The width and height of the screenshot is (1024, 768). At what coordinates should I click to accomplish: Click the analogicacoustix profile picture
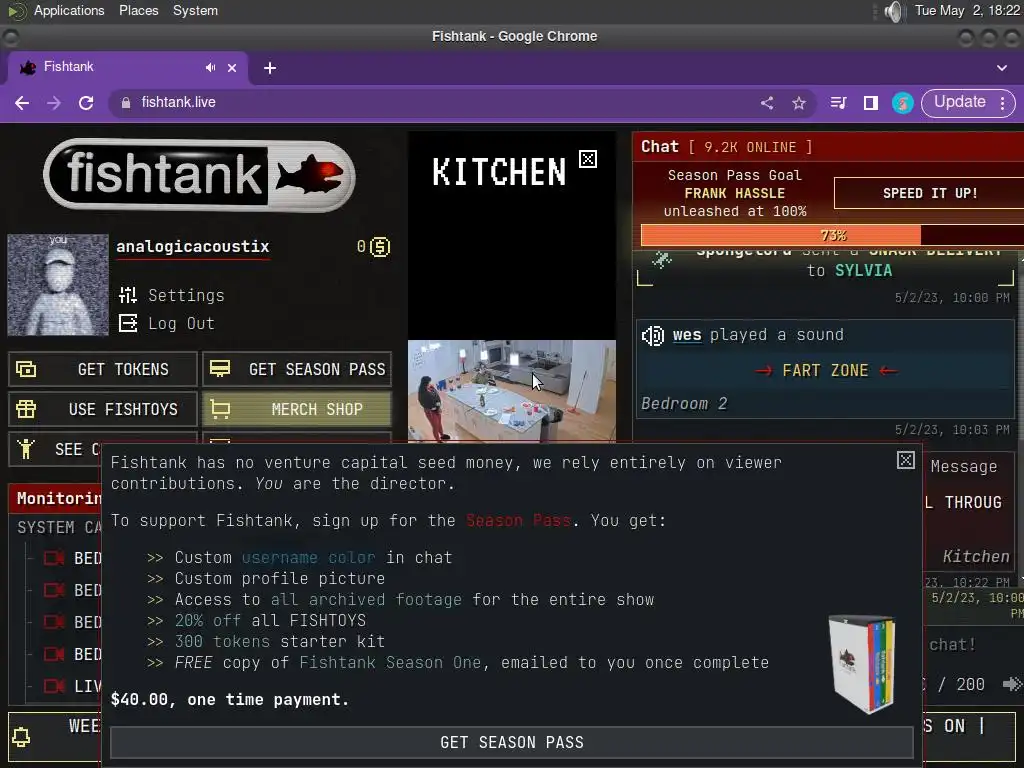point(58,285)
